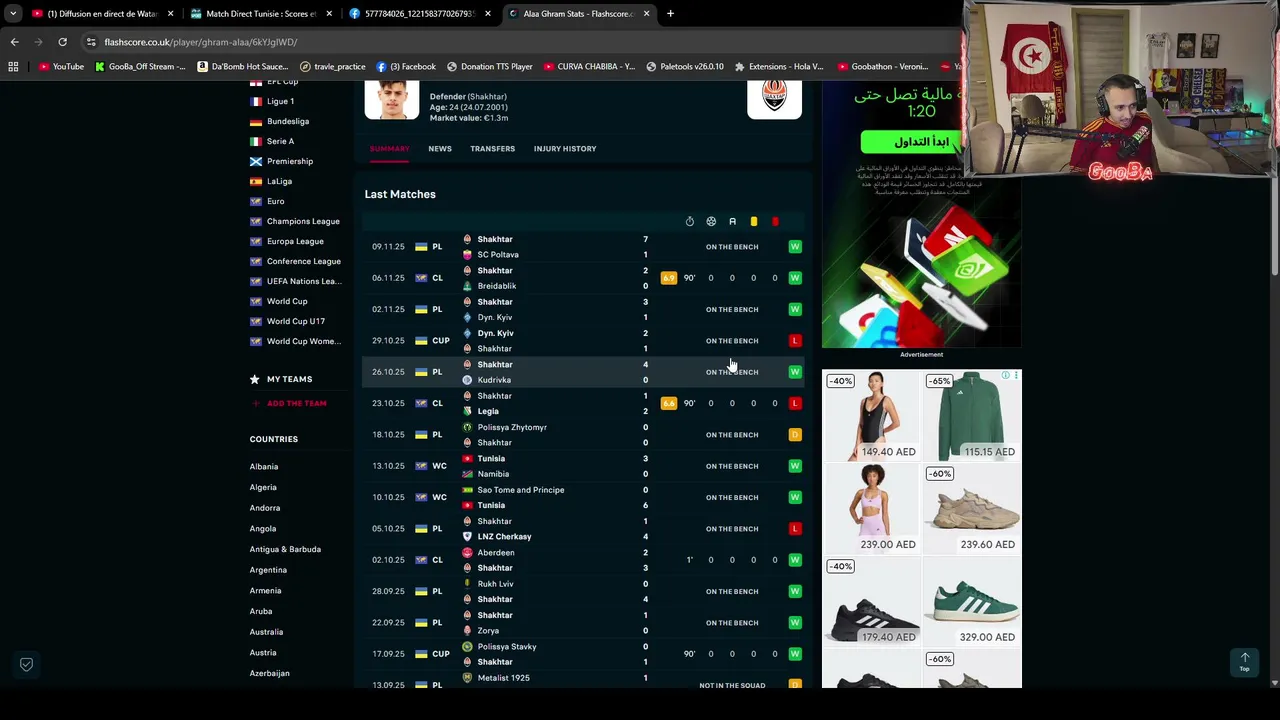The width and height of the screenshot is (1280, 720).
Task: Open the Shakhtar club logo on player header
Action: pyautogui.click(x=774, y=99)
